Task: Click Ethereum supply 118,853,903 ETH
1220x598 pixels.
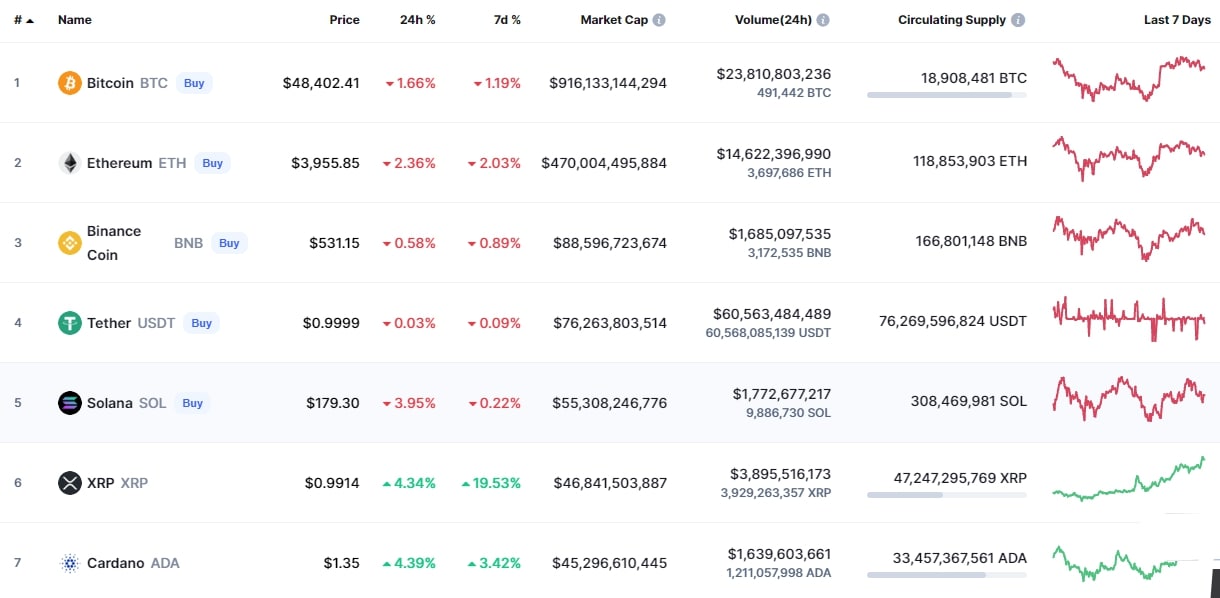Action: 970,161
